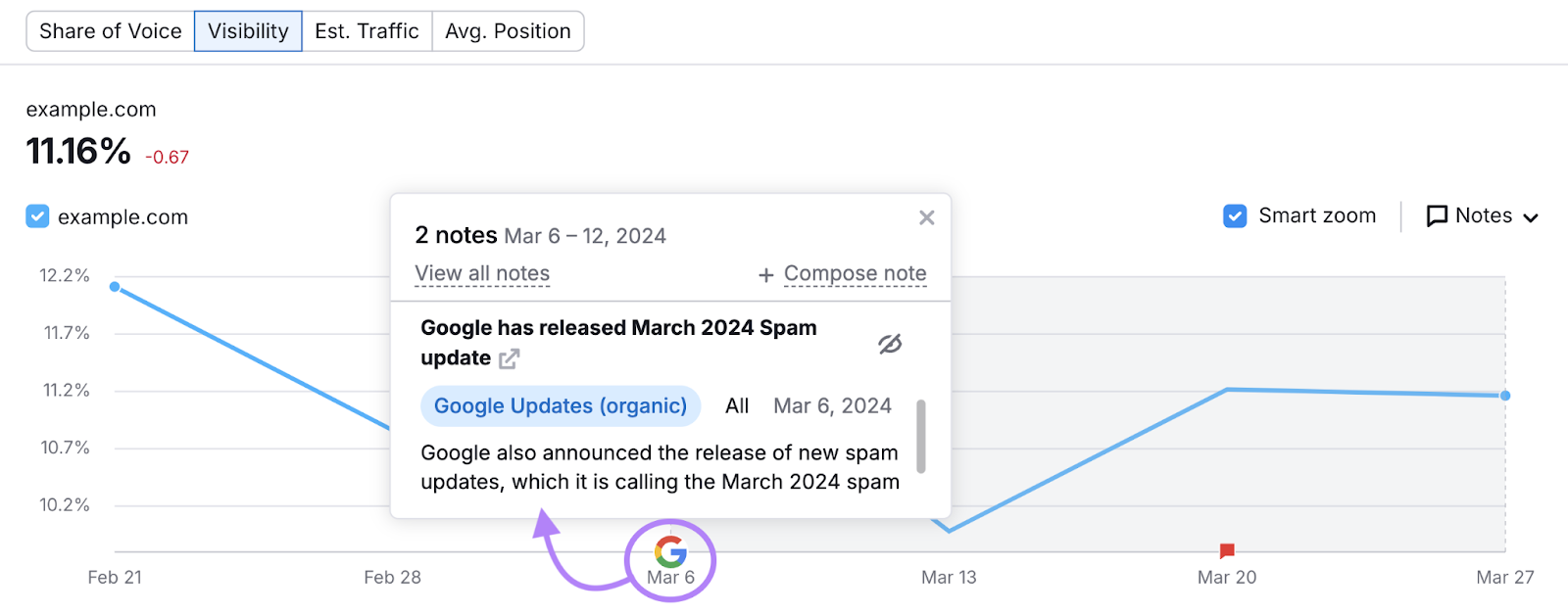Disable Smart zoom
1568x615 pixels.
pyautogui.click(x=1234, y=215)
